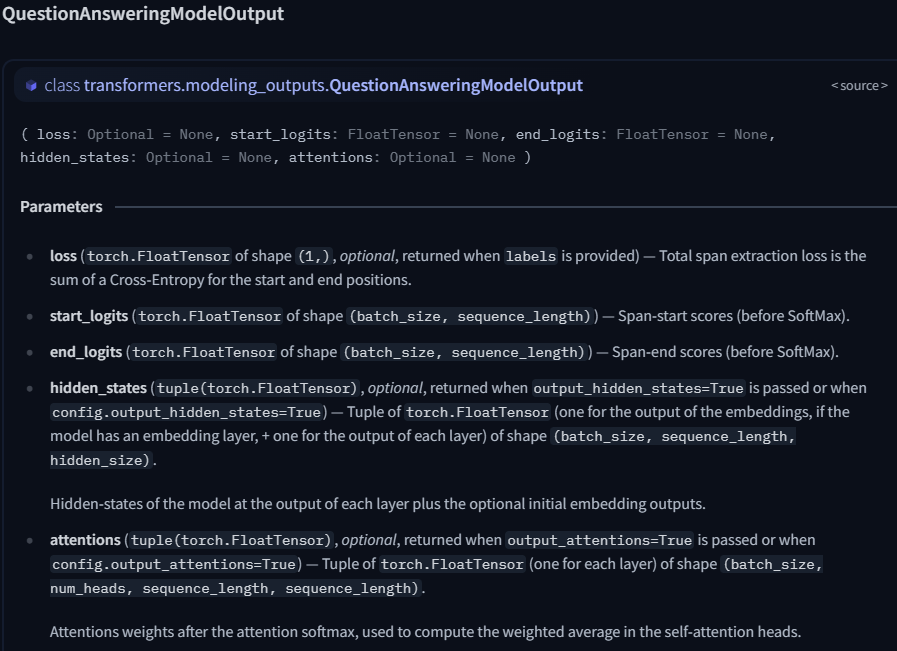Viewport: 897px width, 651px height.
Task: Click the signature text 'hidden_states: Optional = None'
Action: (145, 157)
